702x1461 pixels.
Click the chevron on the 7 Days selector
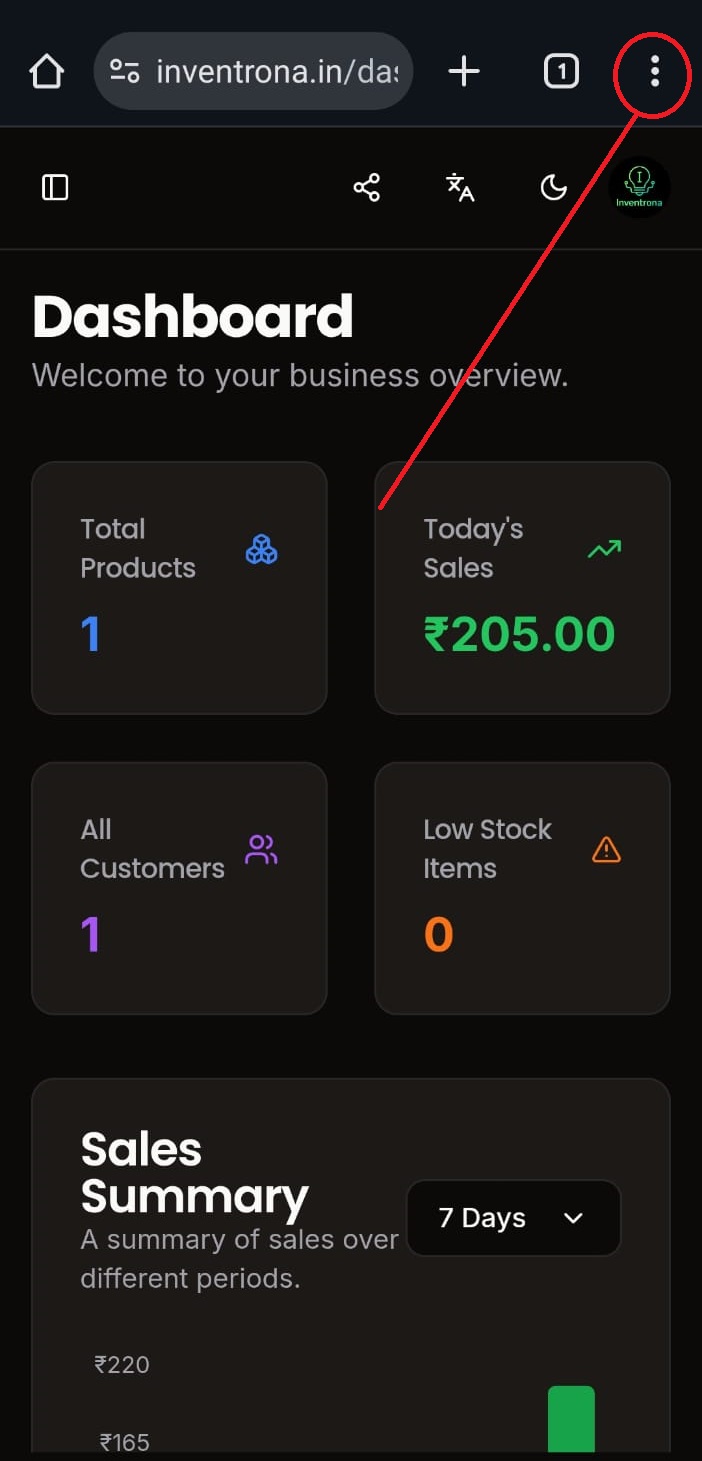tap(573, 1218)
